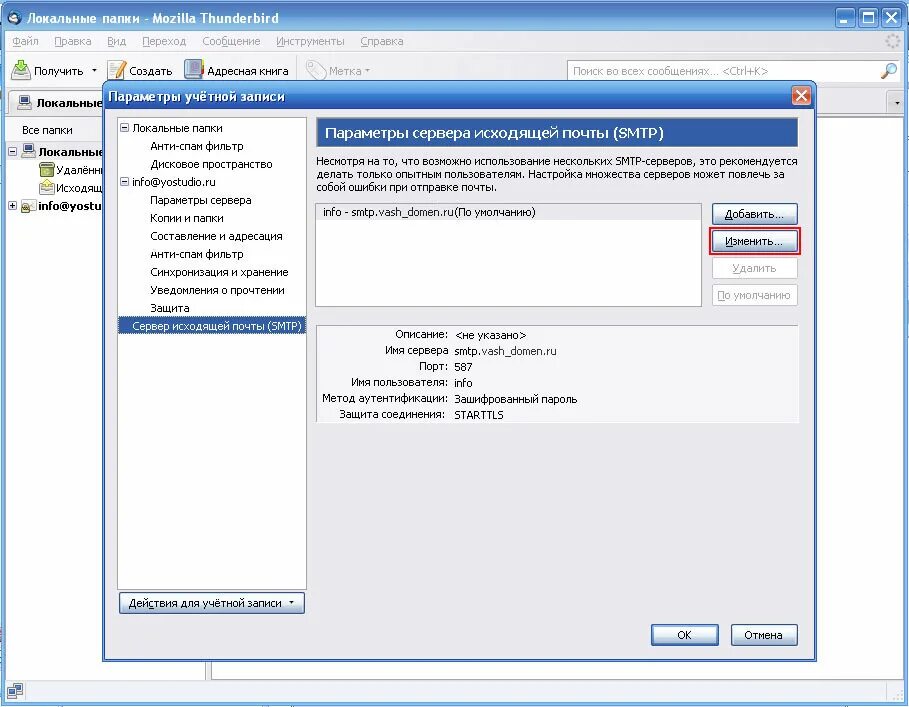Select Уведомления о прочтении item
Viewport: 909px width, 707px height.
pos(217,290)
